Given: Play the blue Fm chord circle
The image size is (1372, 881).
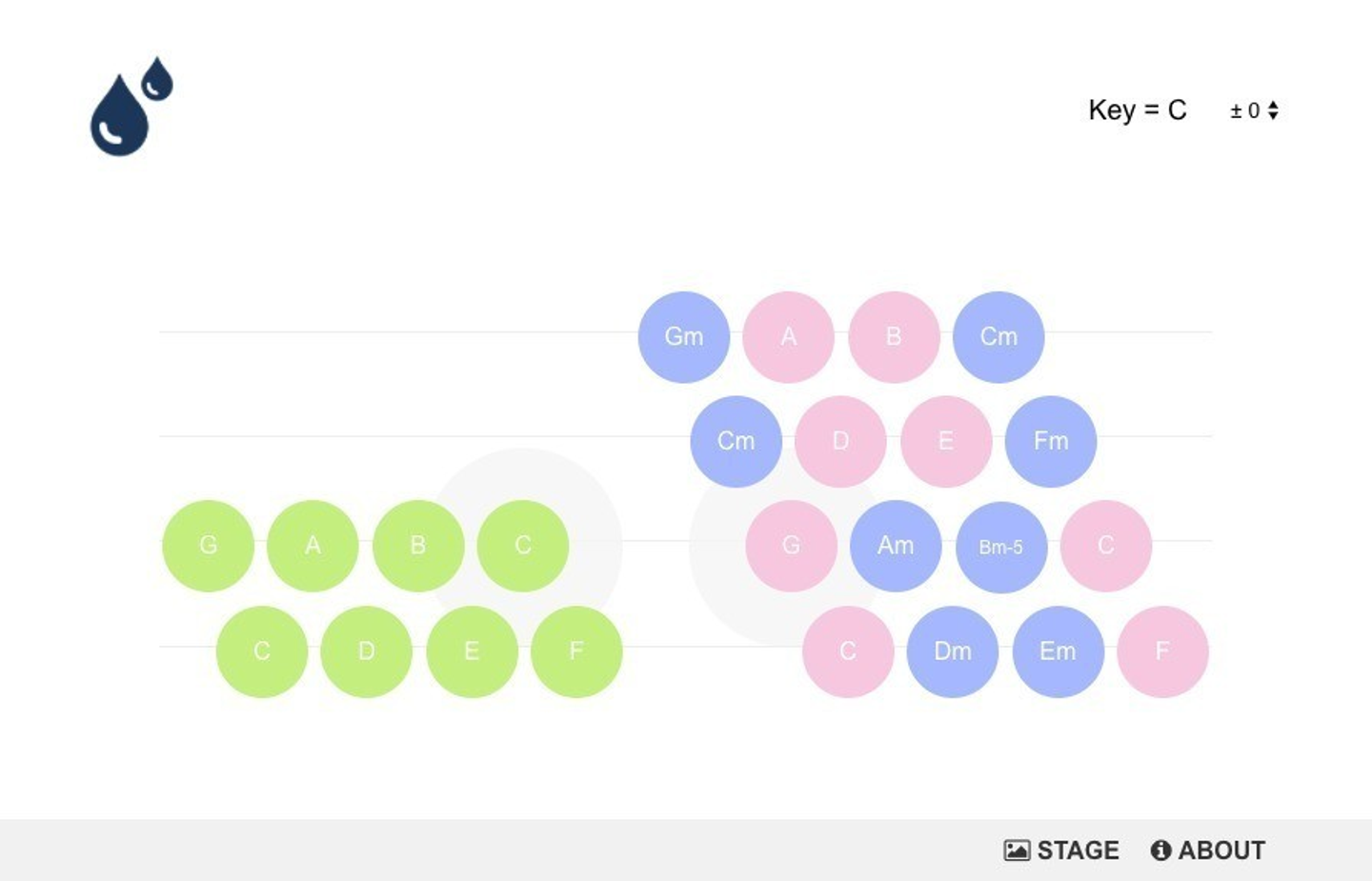Looking at the screenshot, I should tap(1051, 442).
